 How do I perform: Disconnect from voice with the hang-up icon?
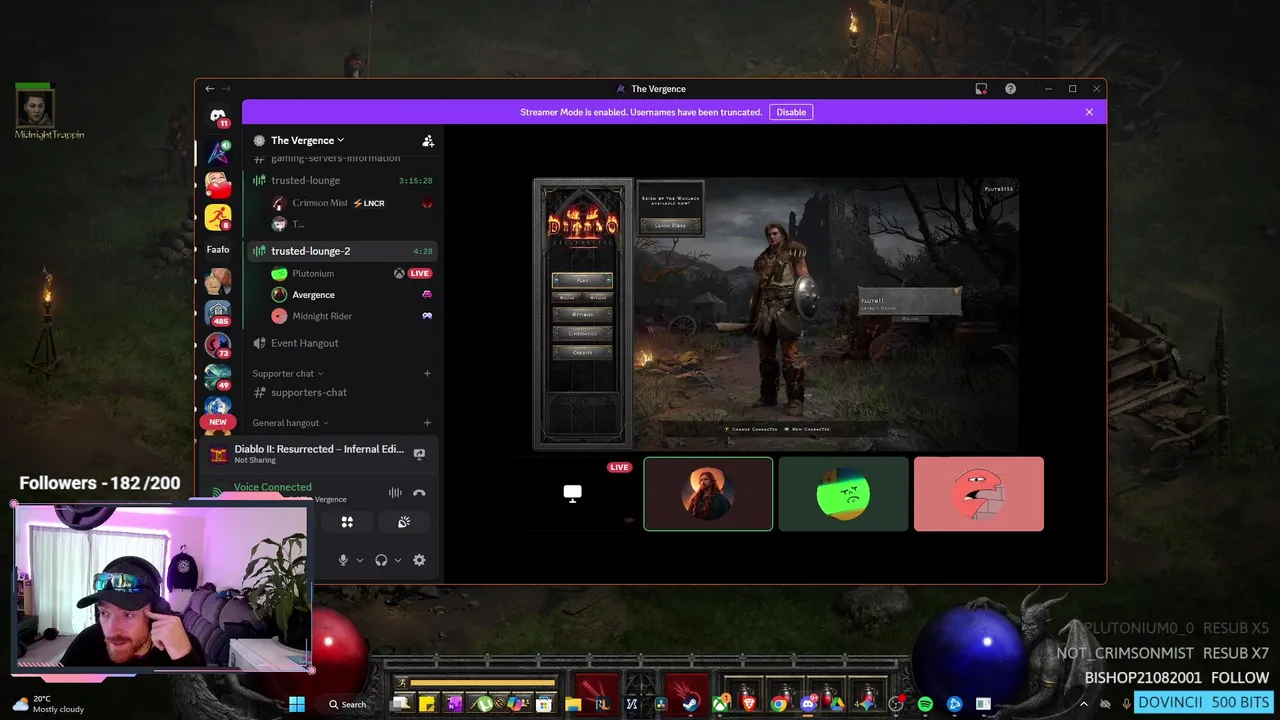tap(419, 493)
